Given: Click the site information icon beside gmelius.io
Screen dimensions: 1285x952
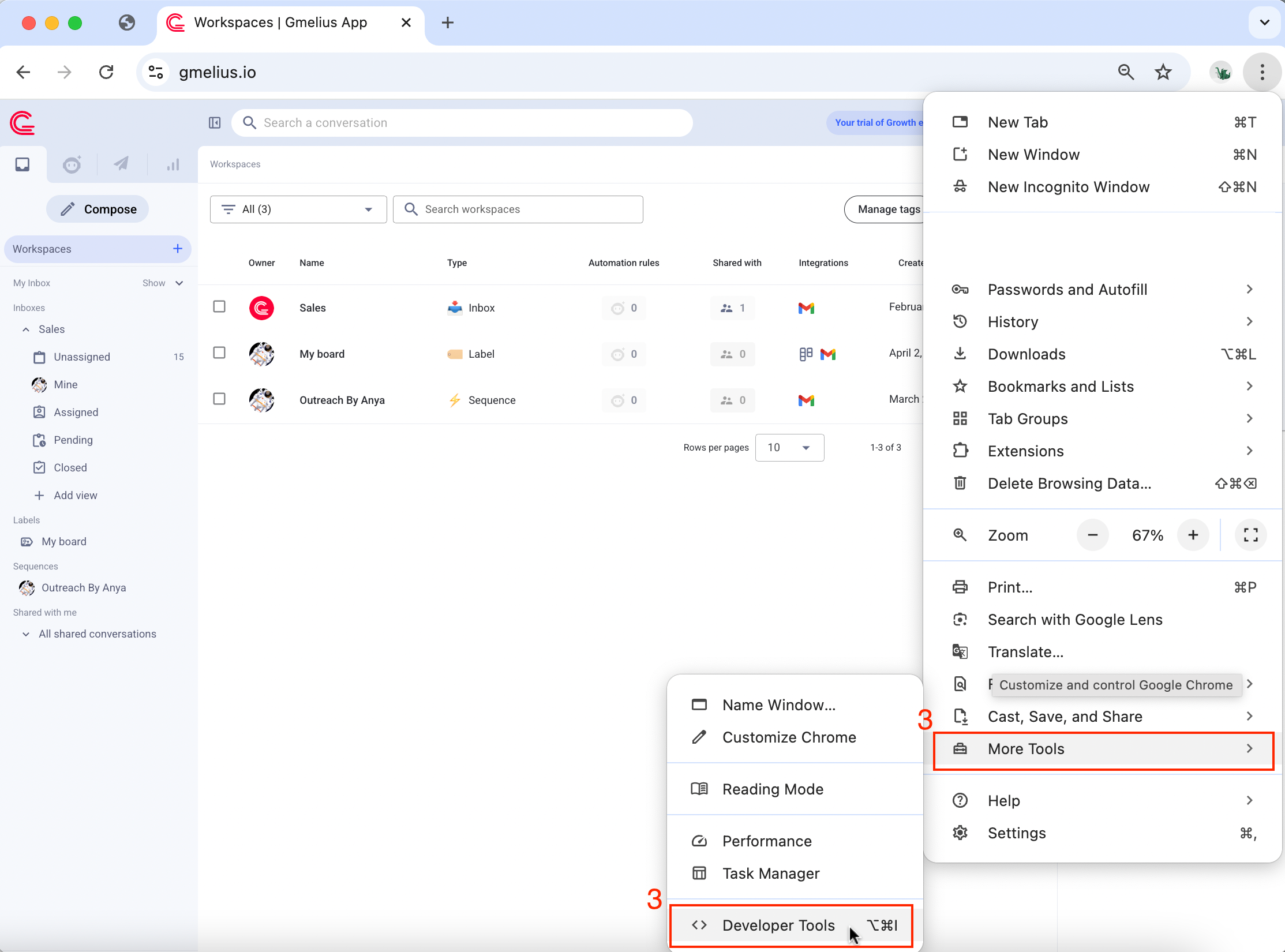Looking at the screenshot, I should pyautogui.click(x=156, y=72).
